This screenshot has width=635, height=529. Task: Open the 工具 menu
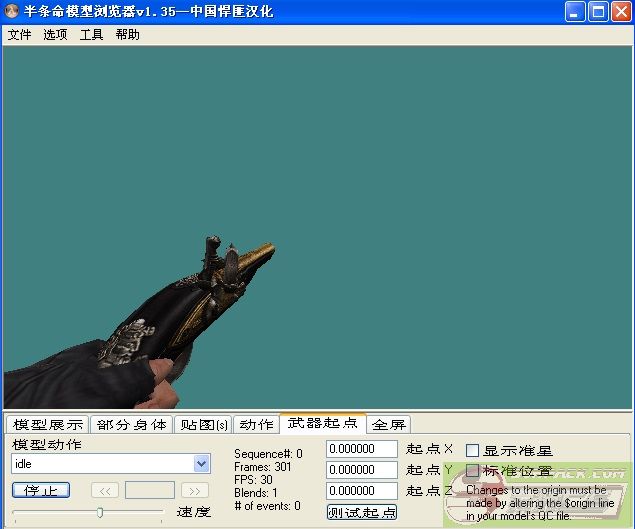point(91,34)
